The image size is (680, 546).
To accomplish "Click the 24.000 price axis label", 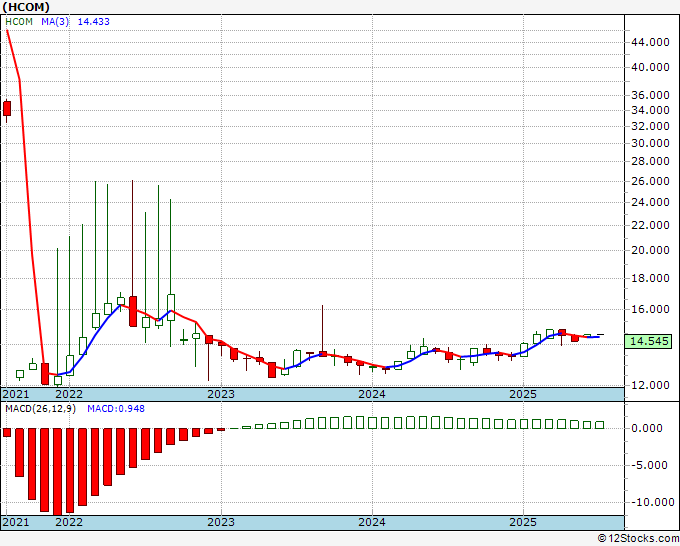I will [650, 202].
